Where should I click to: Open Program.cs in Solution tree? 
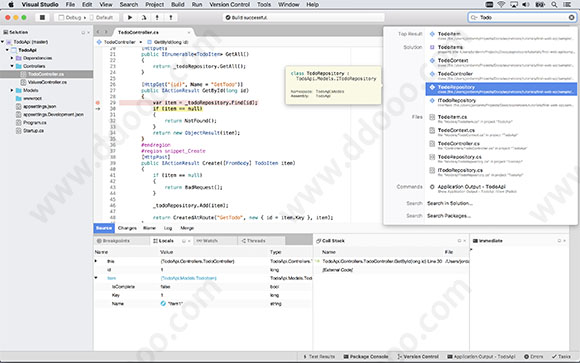coord(35,122)
